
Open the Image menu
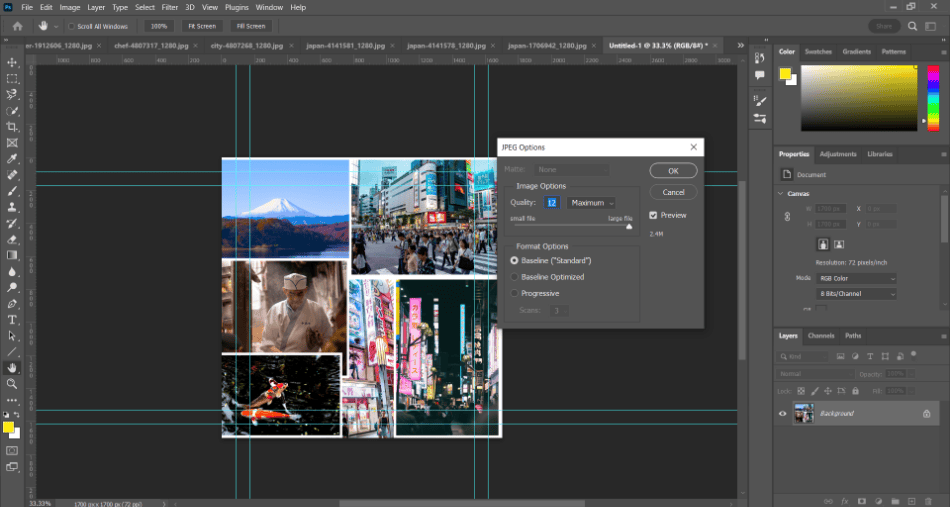click(x=70, y=7)
